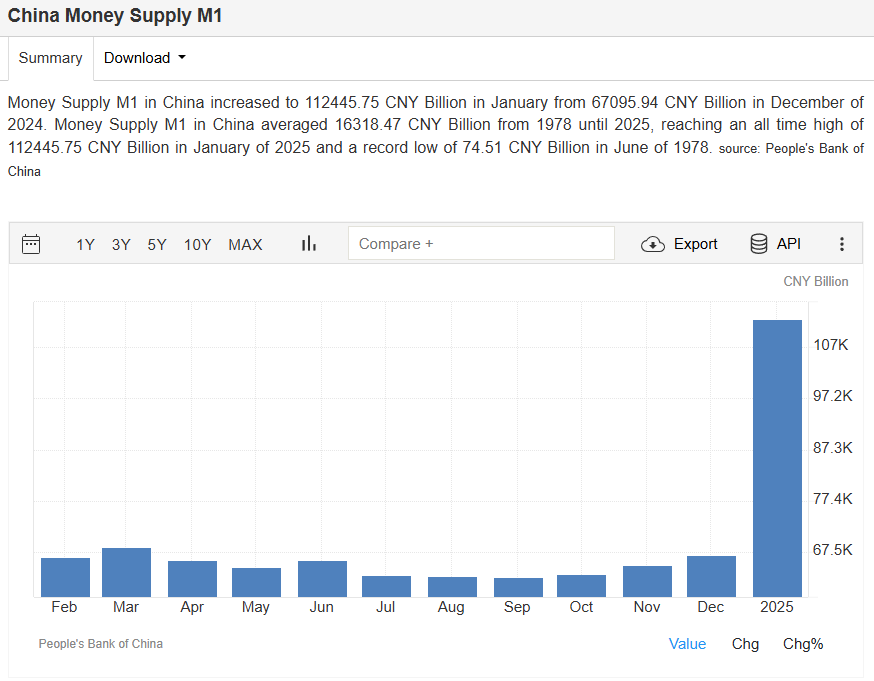Screen dimensions: 874x681
Task: Click the Feb bar in chart
Action: [65, 577]
